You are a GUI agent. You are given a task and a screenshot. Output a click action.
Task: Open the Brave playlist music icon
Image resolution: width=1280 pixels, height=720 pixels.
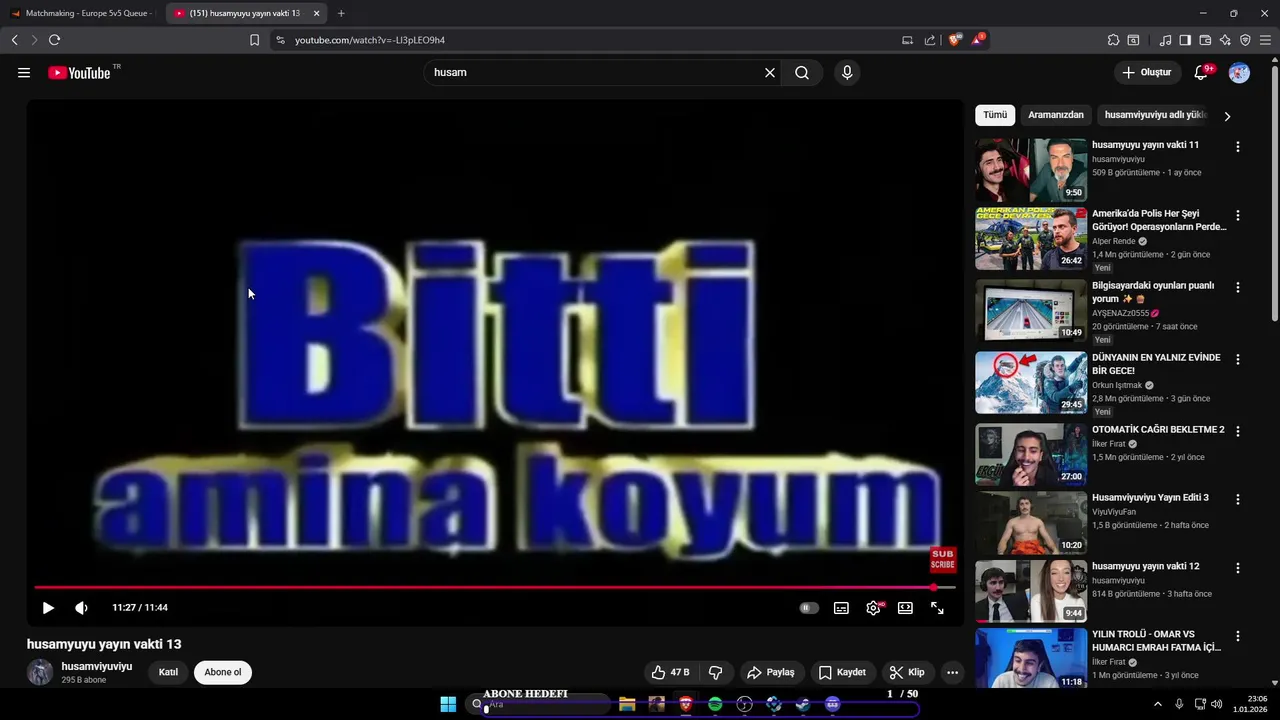click(1165, 40)
